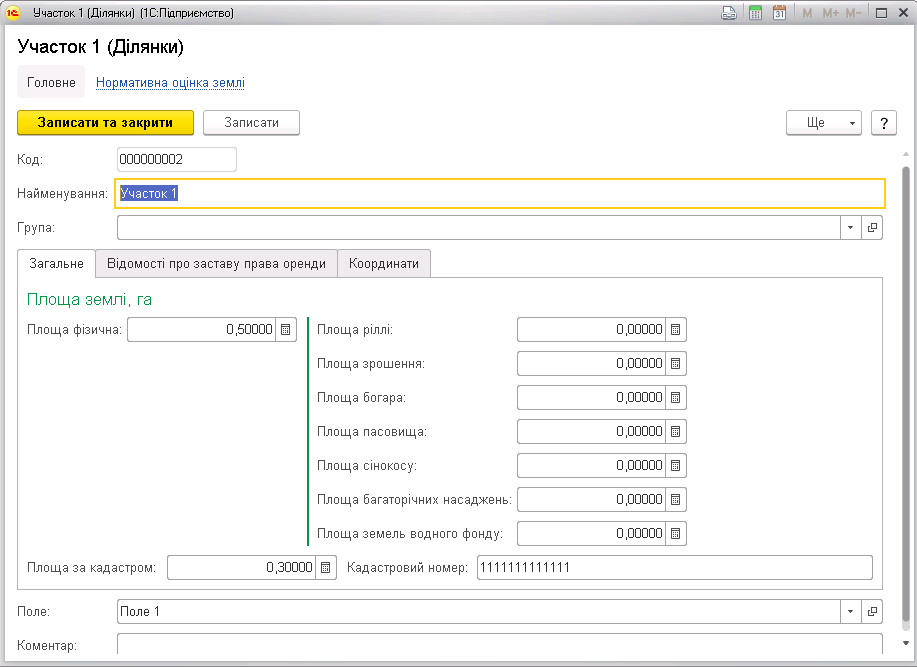Image resolution: width=917 pixels, height=667 pixels.
Task: Open calculator for Площа фізична field
Action: (286, 330)
